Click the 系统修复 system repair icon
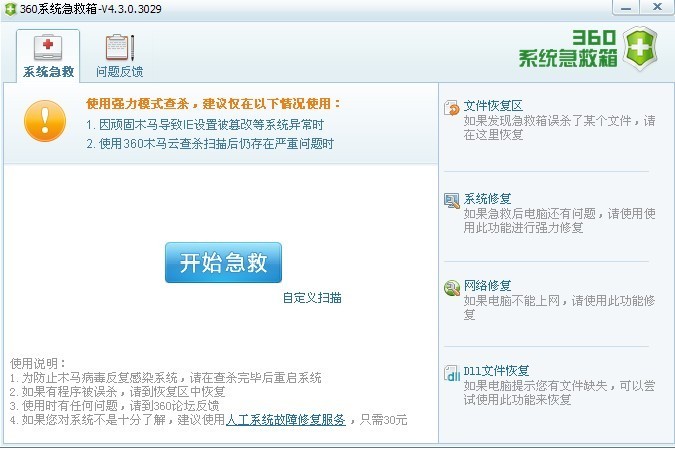Screen dimensions: 675x451 (x=452, y=201)
